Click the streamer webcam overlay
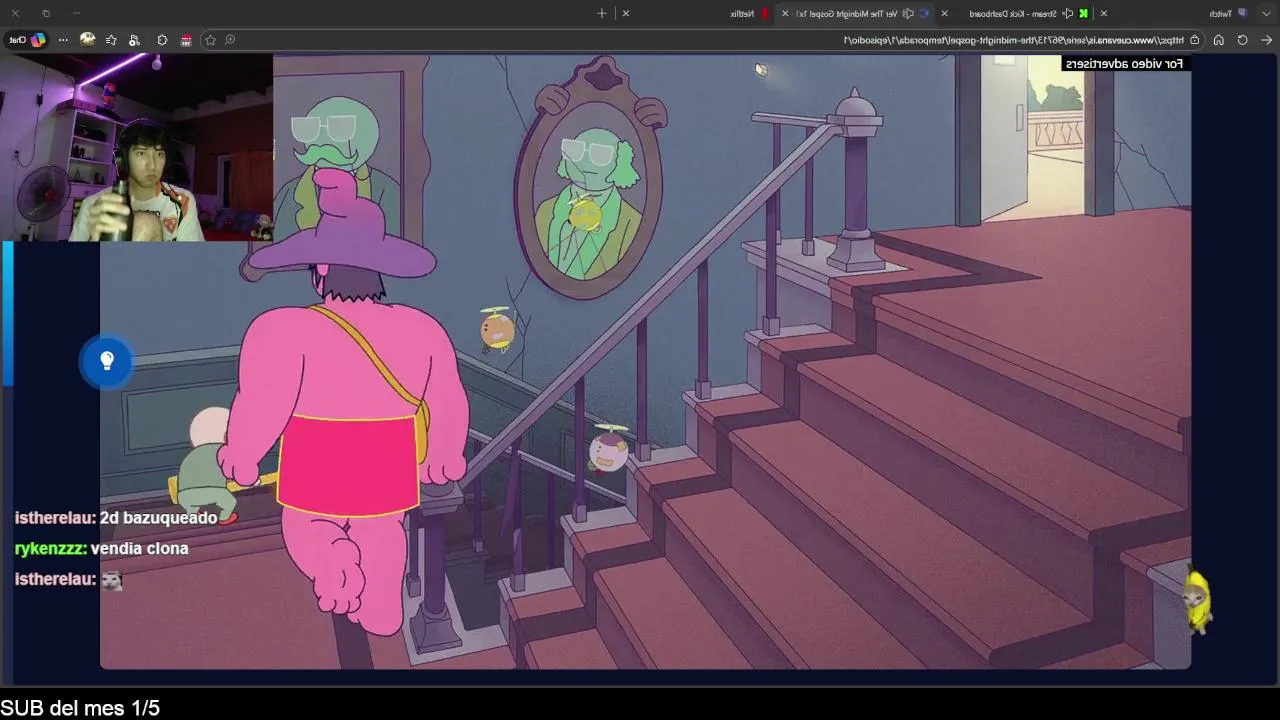 click(137, 148)
